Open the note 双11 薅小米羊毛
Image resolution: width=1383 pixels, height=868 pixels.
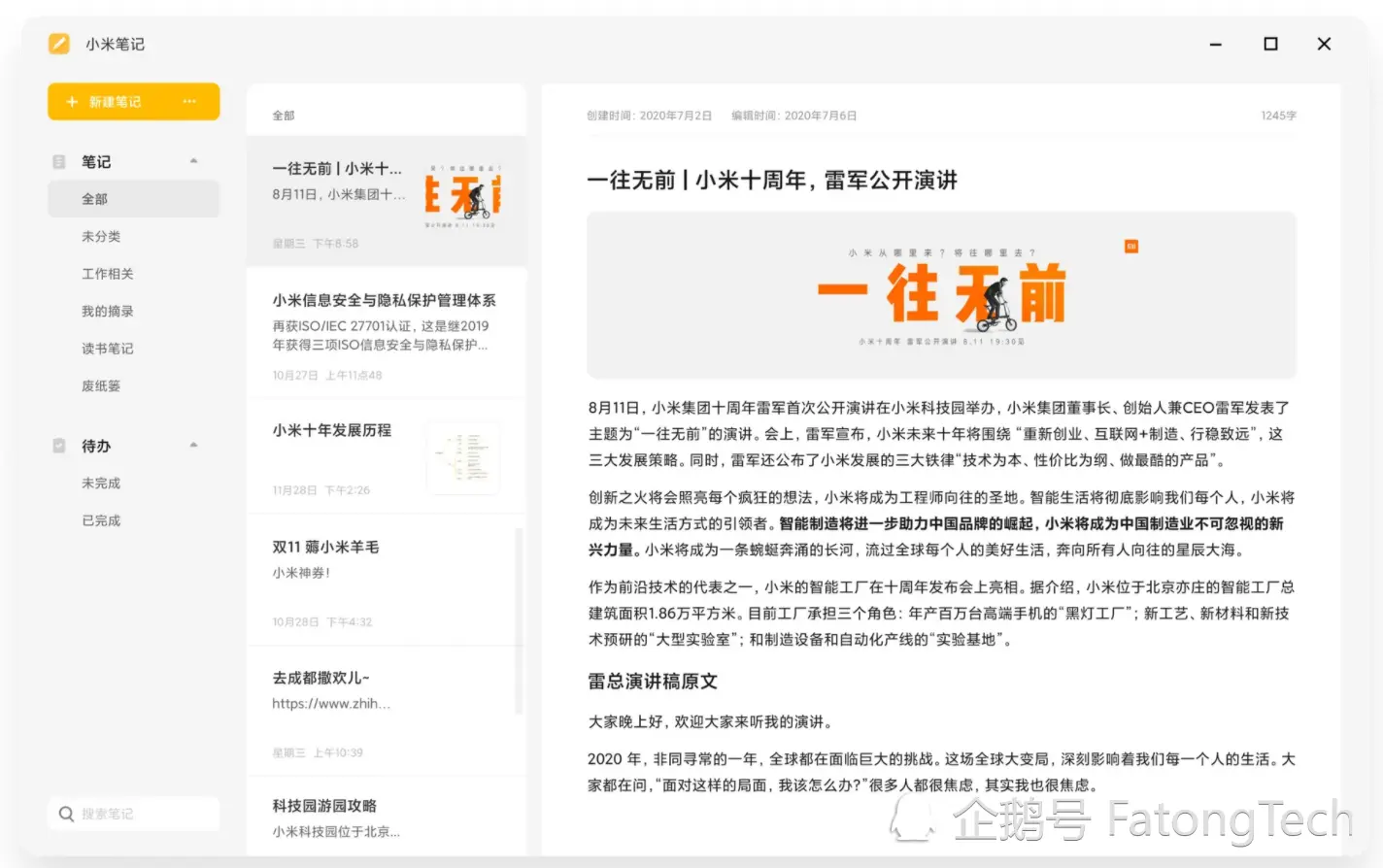[x=387, y=581]
